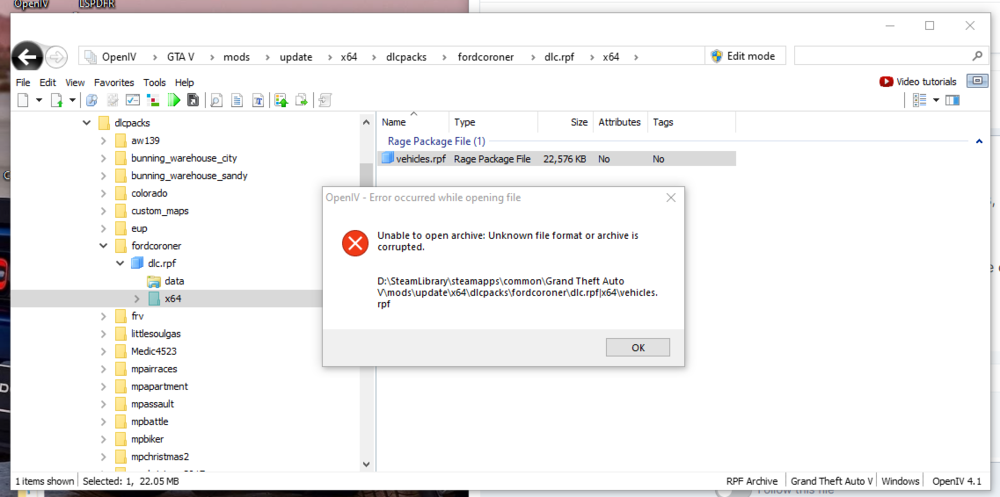Click the vehicles.rpf file icon

coord(388,158)
